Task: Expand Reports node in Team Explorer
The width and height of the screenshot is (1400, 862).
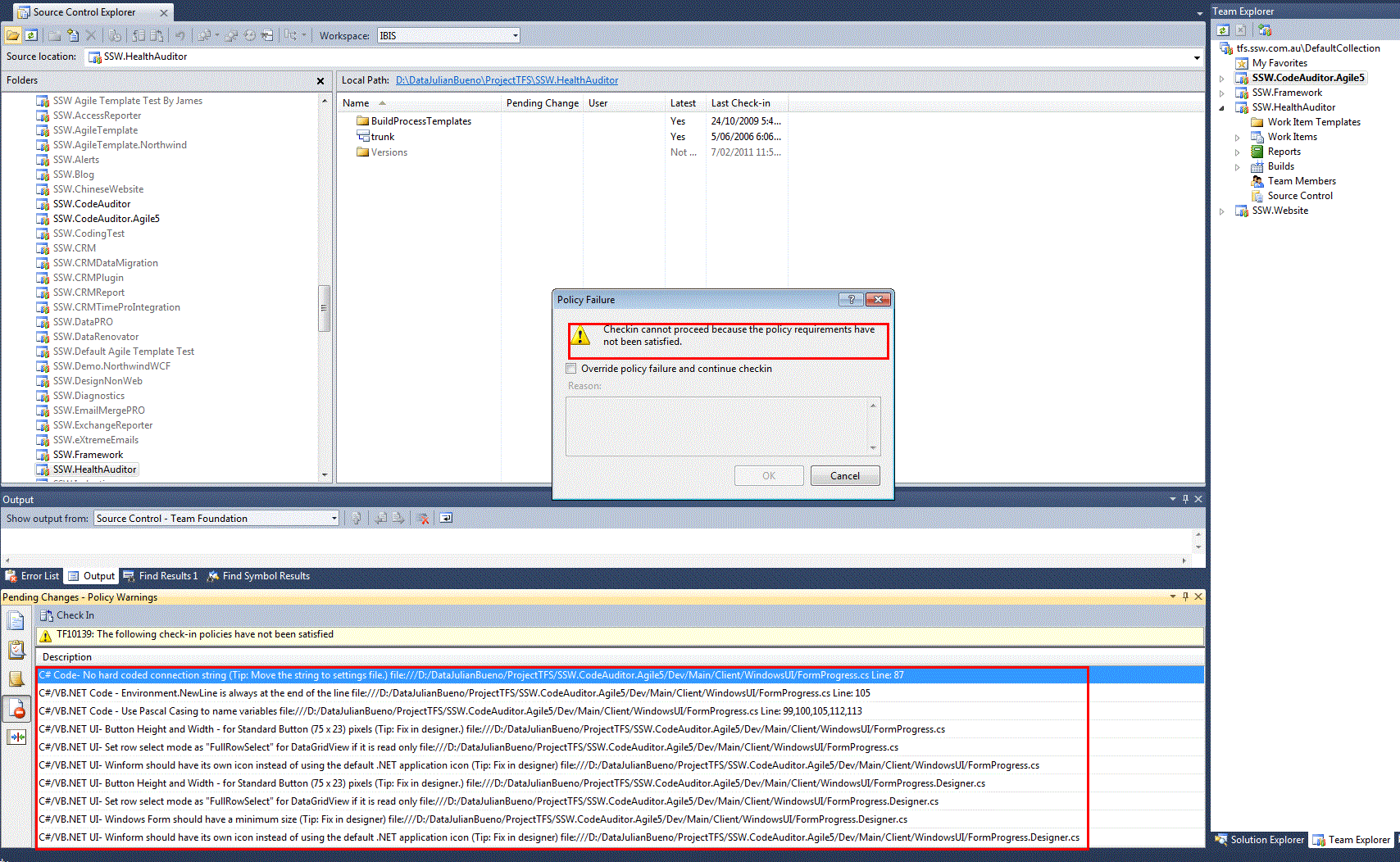Action: [x=1238, y=152]
